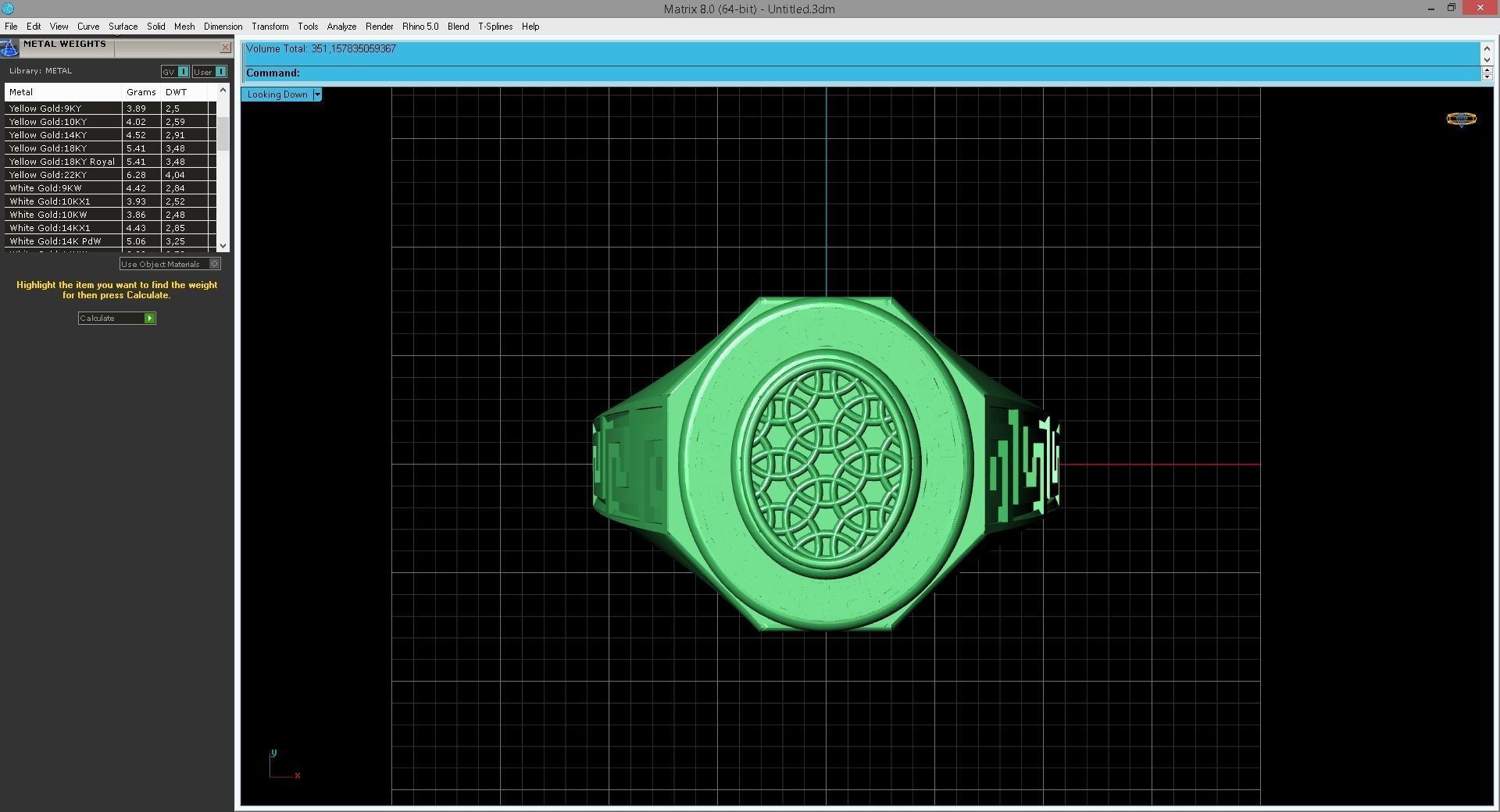Image resolution: width=1500 pixels, height=812 pixels.
Task: Close the Matrix application window
Action: [1480, 9]
